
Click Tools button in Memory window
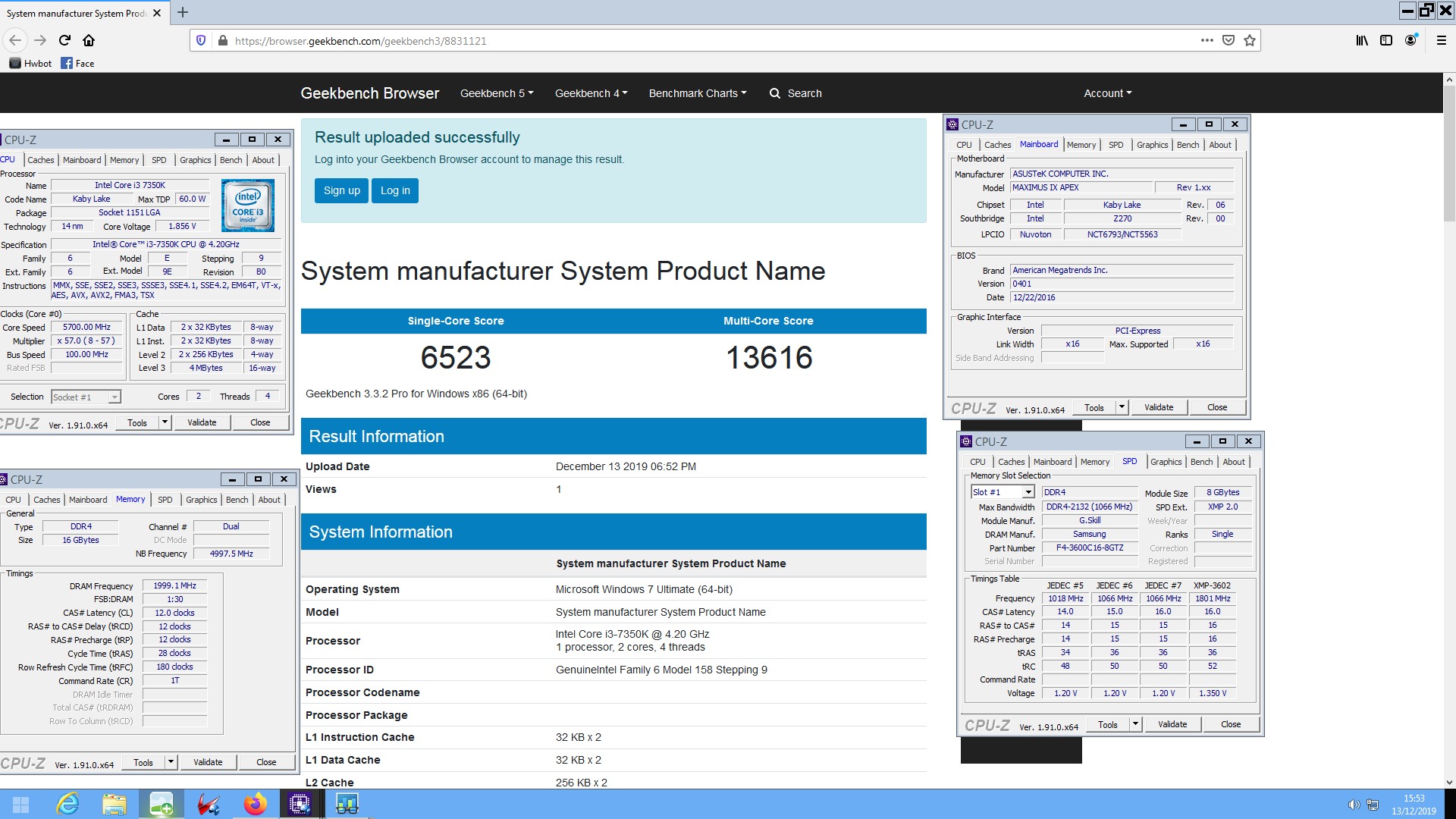pos(143,762)
